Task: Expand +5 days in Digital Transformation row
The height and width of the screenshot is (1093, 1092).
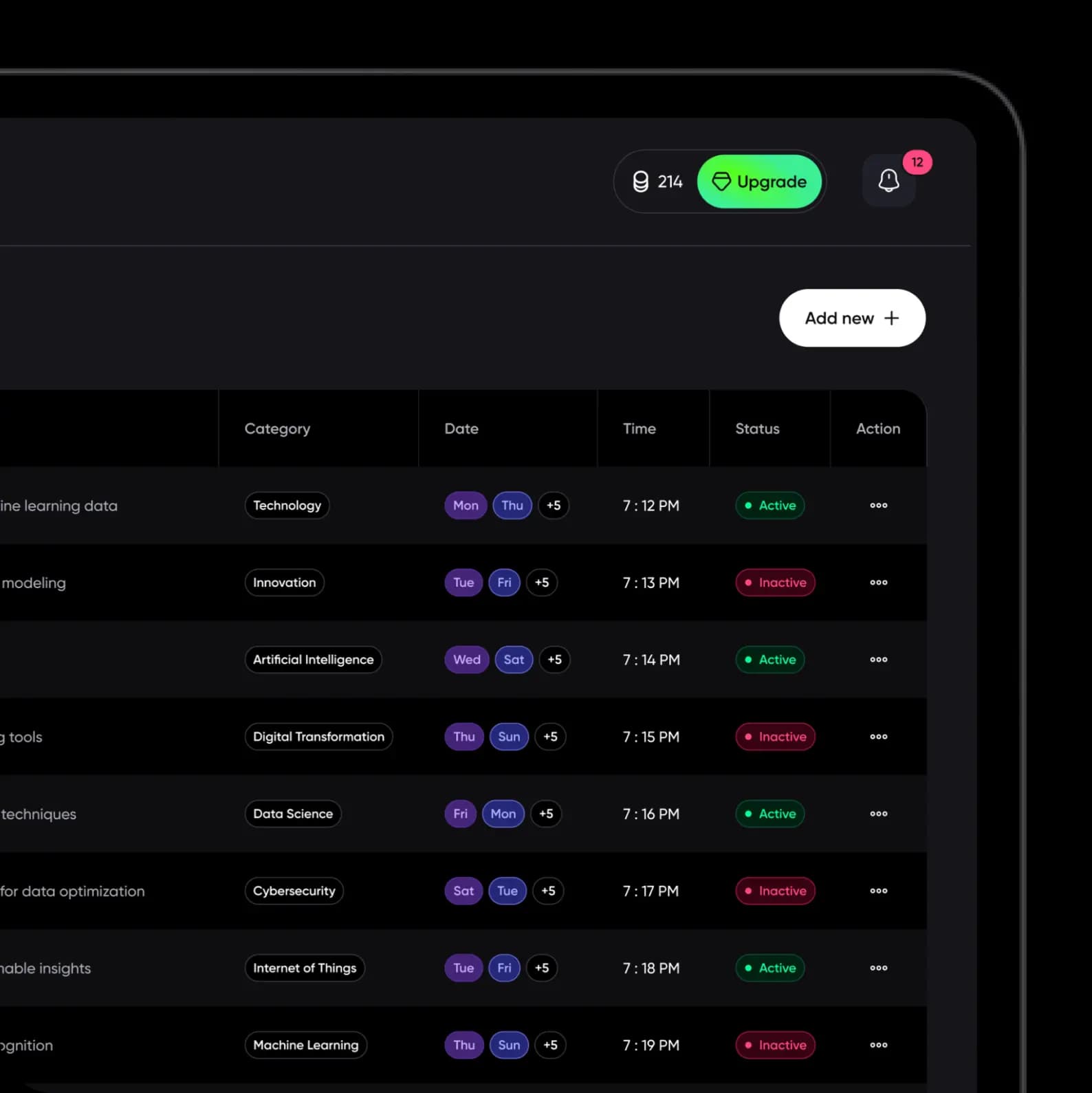Action: click(x=550, y=737)
